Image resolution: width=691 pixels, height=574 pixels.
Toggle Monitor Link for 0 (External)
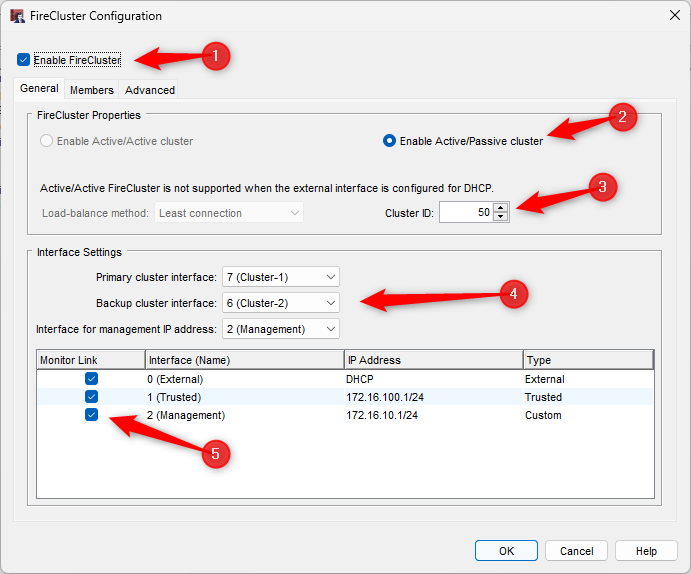[91, 379]
